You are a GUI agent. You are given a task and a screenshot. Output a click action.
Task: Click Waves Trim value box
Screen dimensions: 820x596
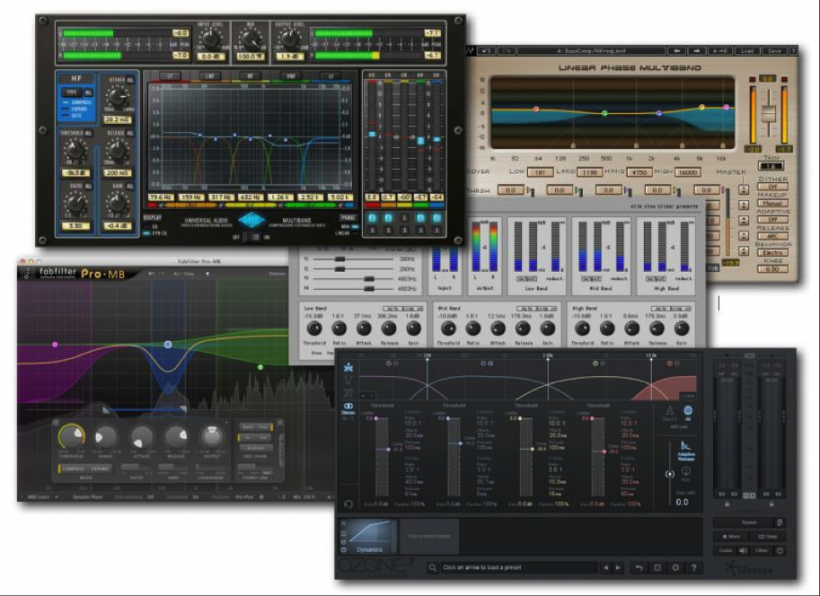(x=771, y=166)
